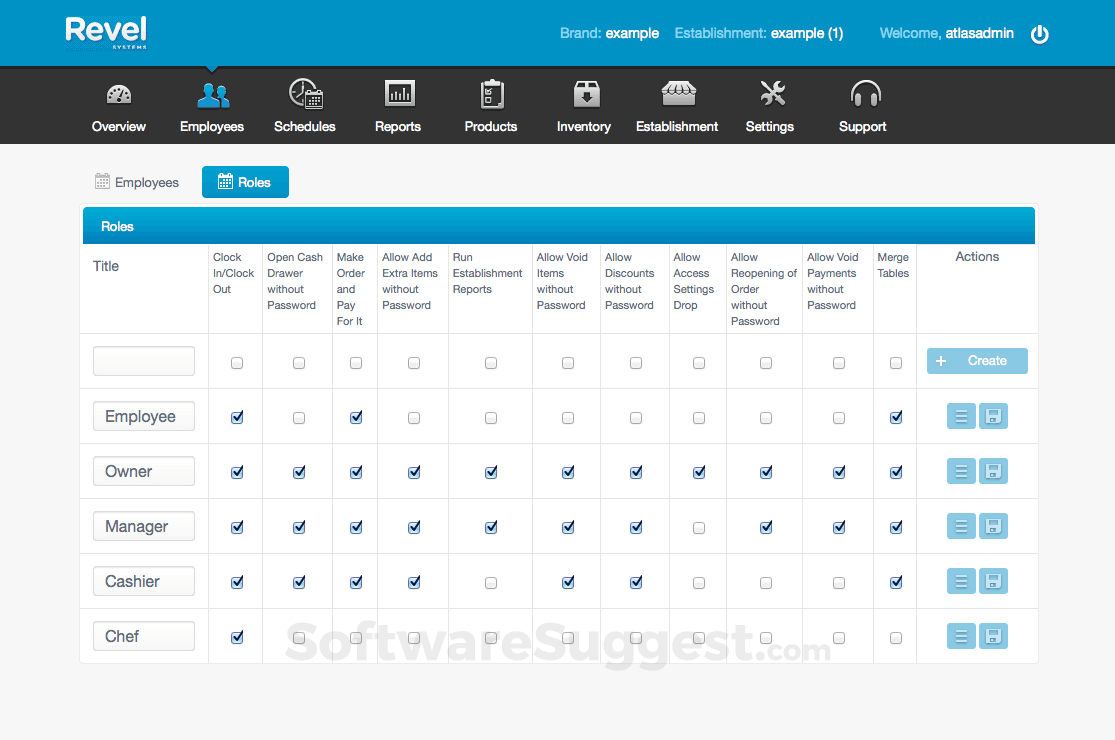Click the atlasadmin welcome link
The image size is (1115, 740).
pos(979,33)
